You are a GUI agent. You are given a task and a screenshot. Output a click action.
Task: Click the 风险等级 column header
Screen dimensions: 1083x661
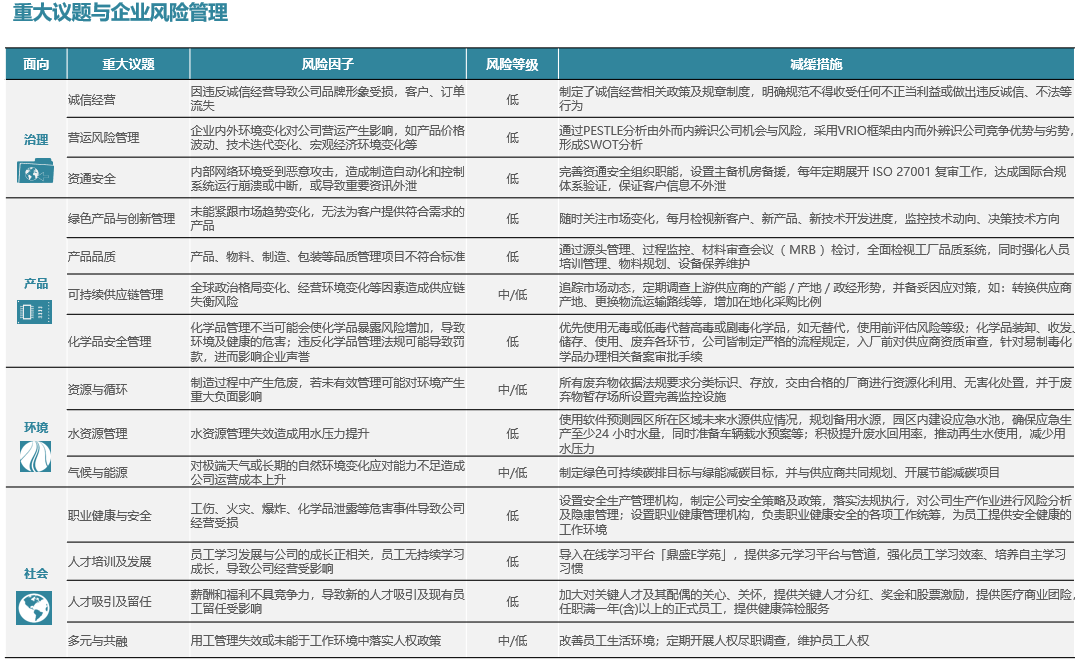tap(512, 64)
